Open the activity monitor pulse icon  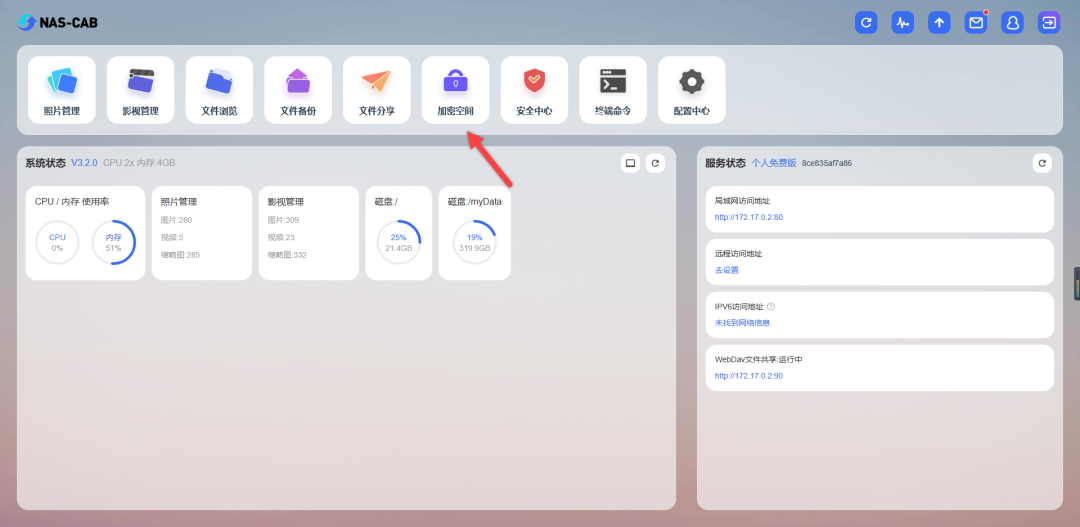pos(903,22)
